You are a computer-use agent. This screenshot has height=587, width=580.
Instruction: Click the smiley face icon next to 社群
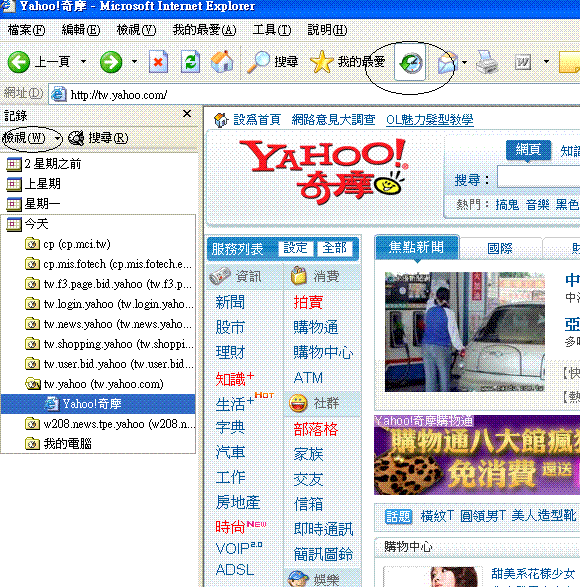(298, 404)
